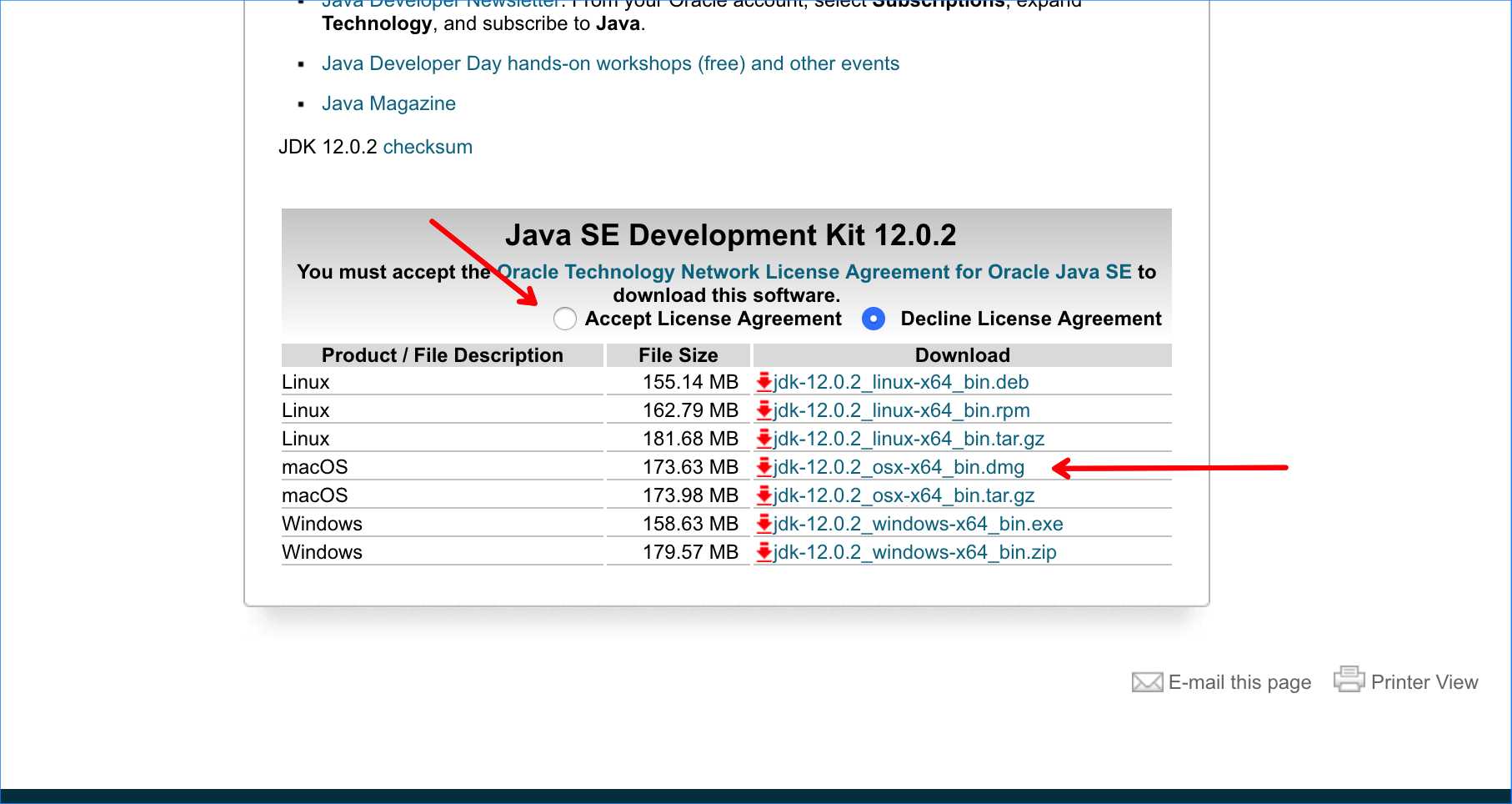The image size is (1512, 804).
Task: Click the macOS cell in the 173.63 MB row
Action: coord(443,467)
